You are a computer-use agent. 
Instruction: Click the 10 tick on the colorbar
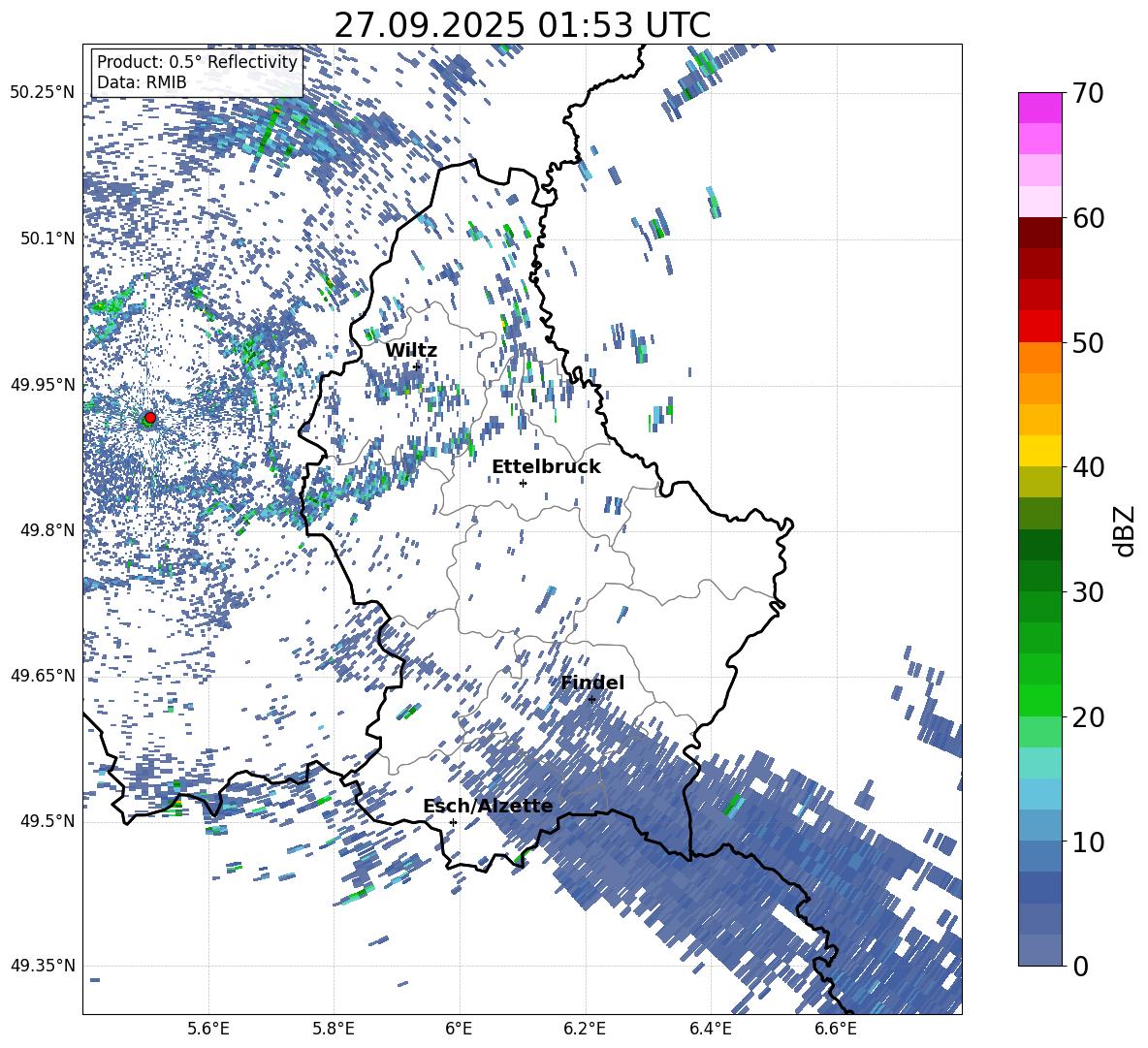[x=1089, y=842]
